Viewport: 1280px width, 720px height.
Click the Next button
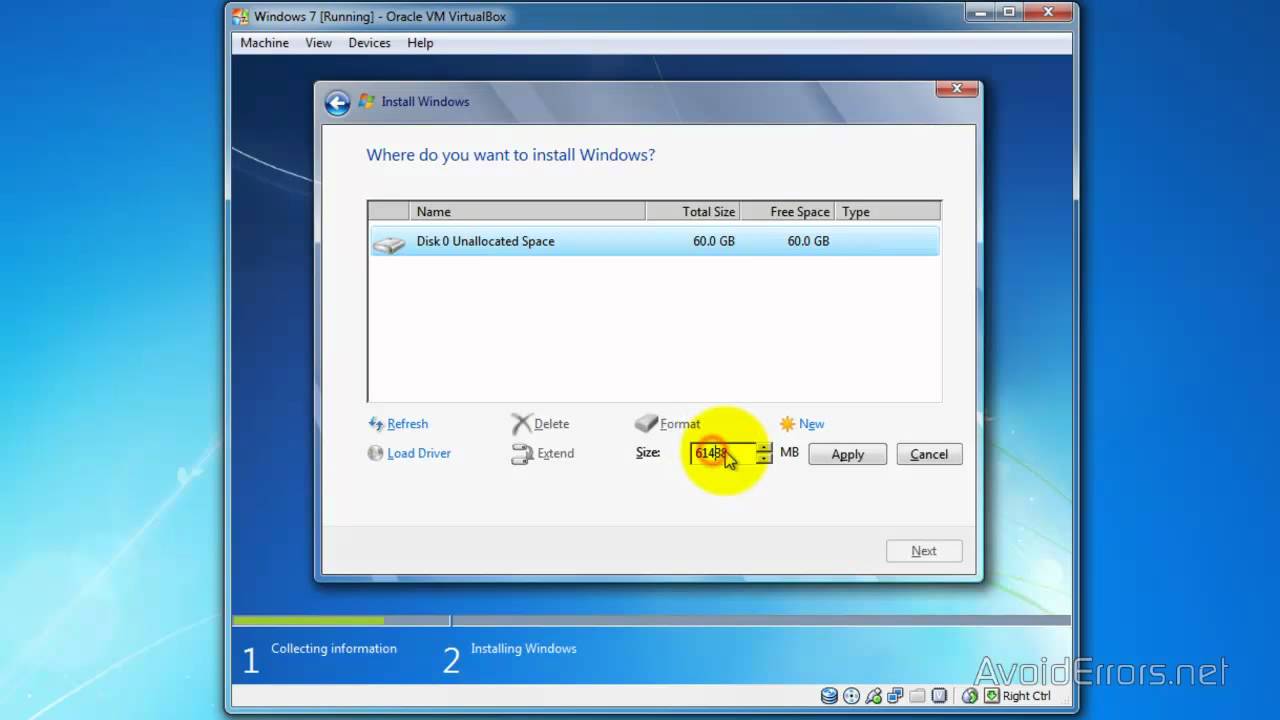924,551
